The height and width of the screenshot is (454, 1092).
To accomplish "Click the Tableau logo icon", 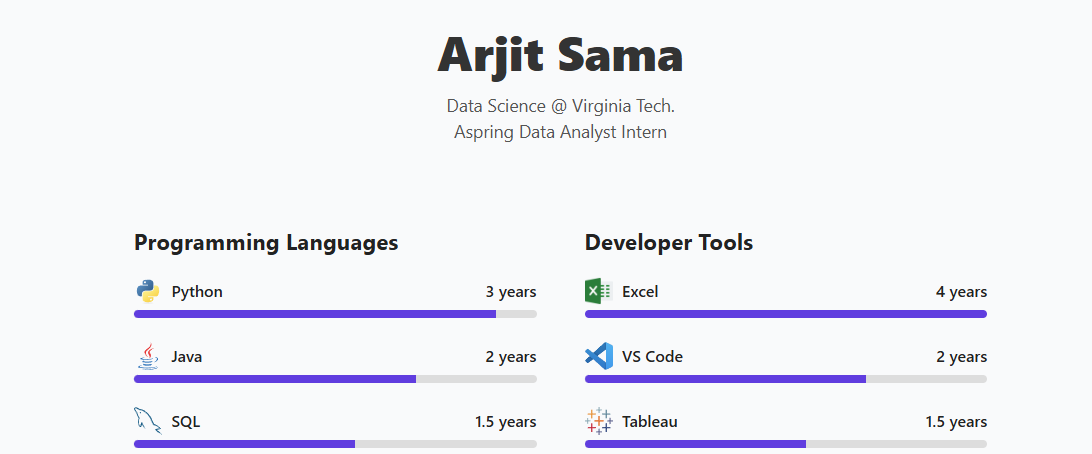I will pos(599,421).
